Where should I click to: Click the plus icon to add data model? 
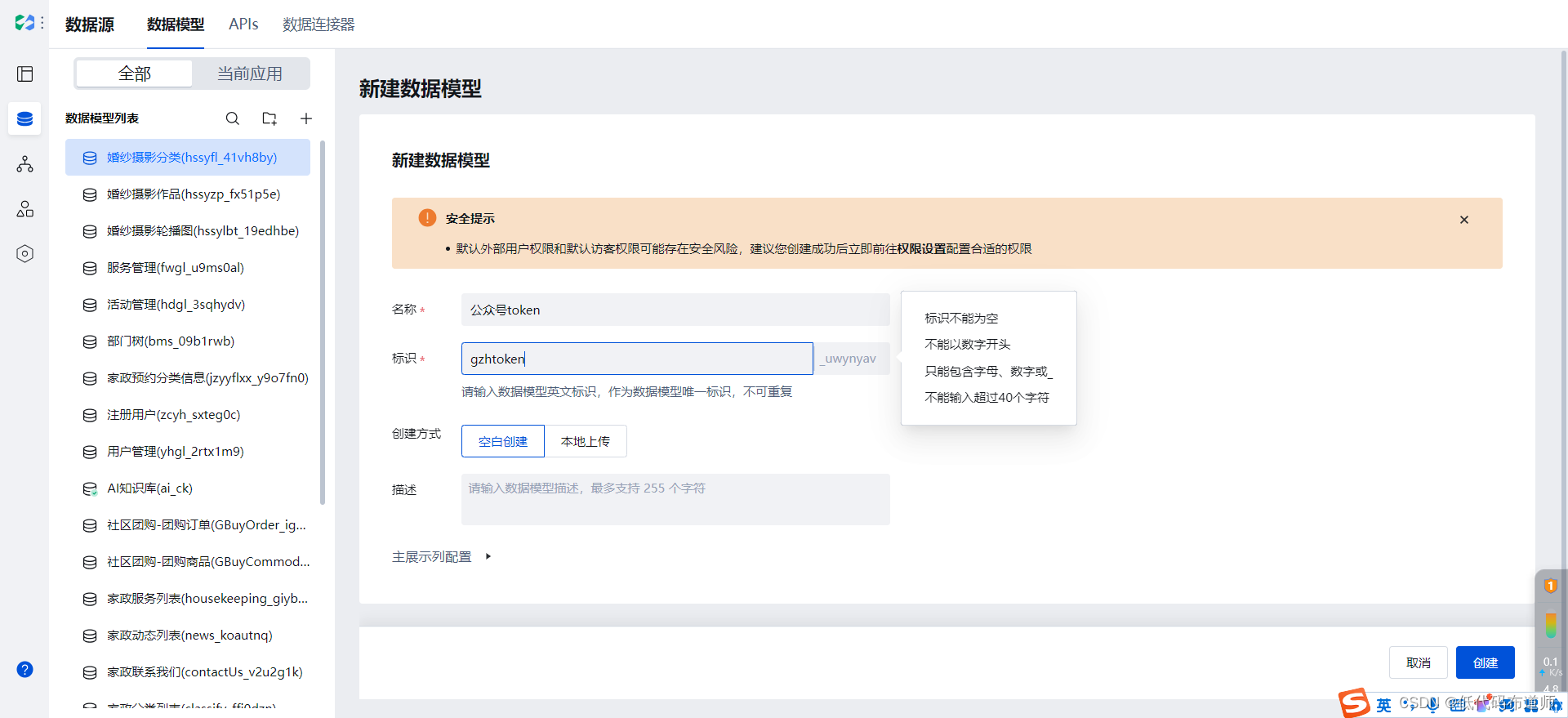tap(306, 118)
